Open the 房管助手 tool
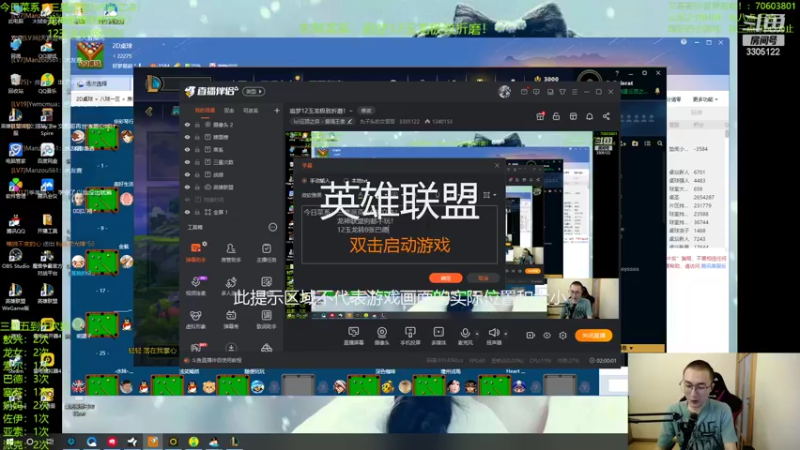This screenshot has width=800, height=450. [x=231, y=252]
